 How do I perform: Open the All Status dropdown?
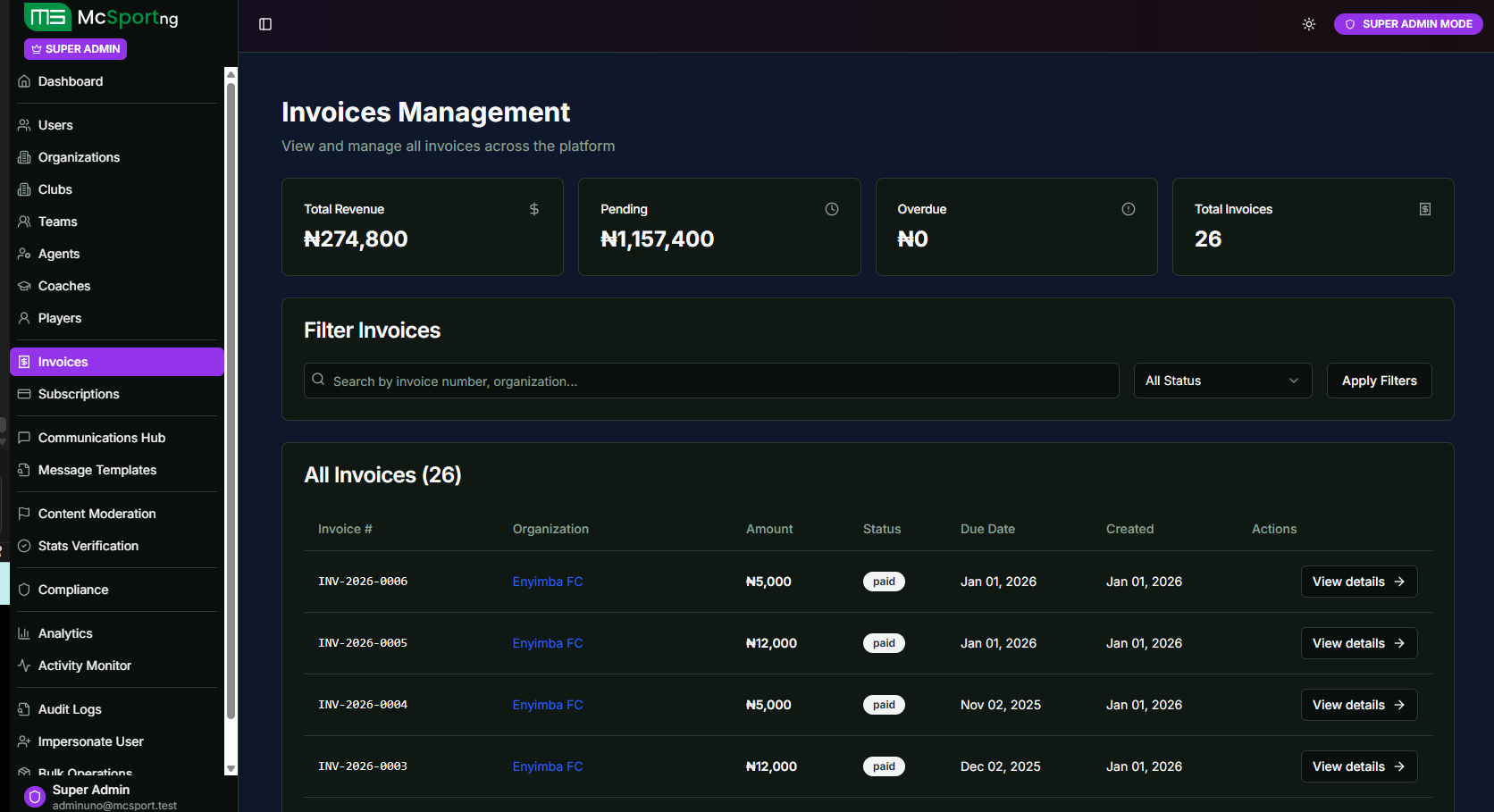click(x=1221, y=381)
